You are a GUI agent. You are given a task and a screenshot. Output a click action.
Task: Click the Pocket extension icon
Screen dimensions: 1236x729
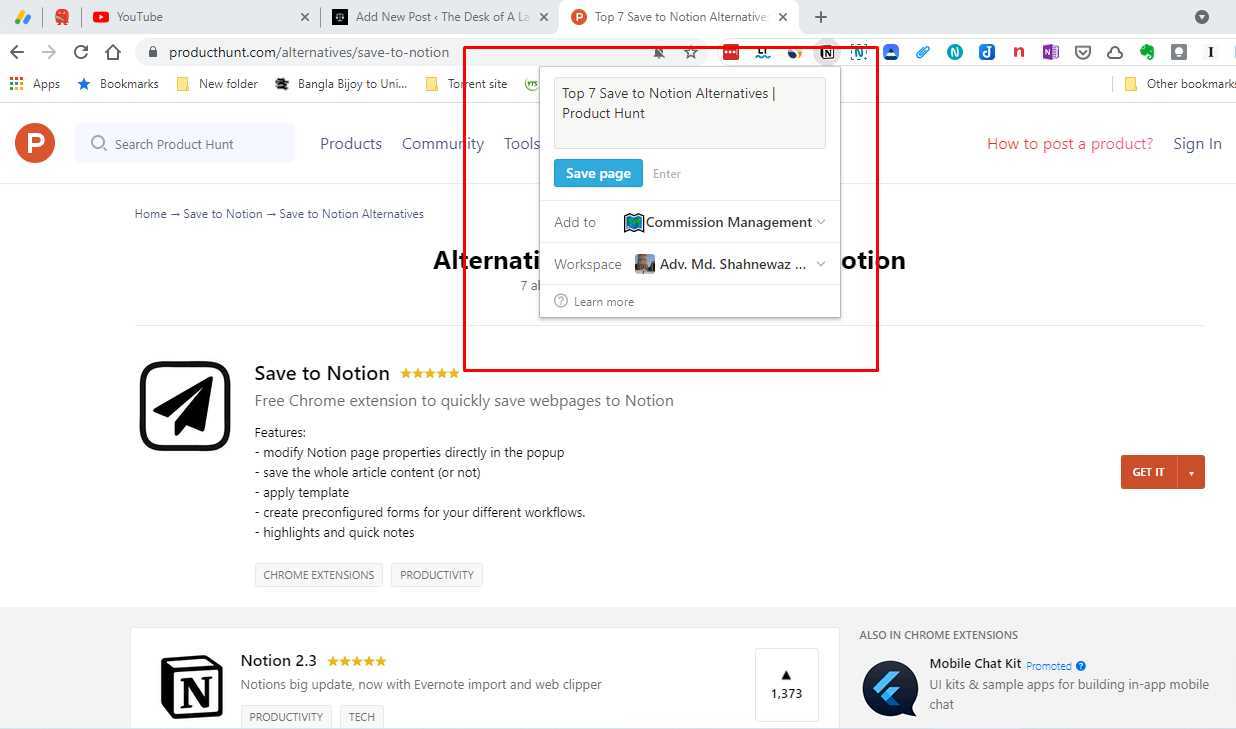coord(1083,52)
